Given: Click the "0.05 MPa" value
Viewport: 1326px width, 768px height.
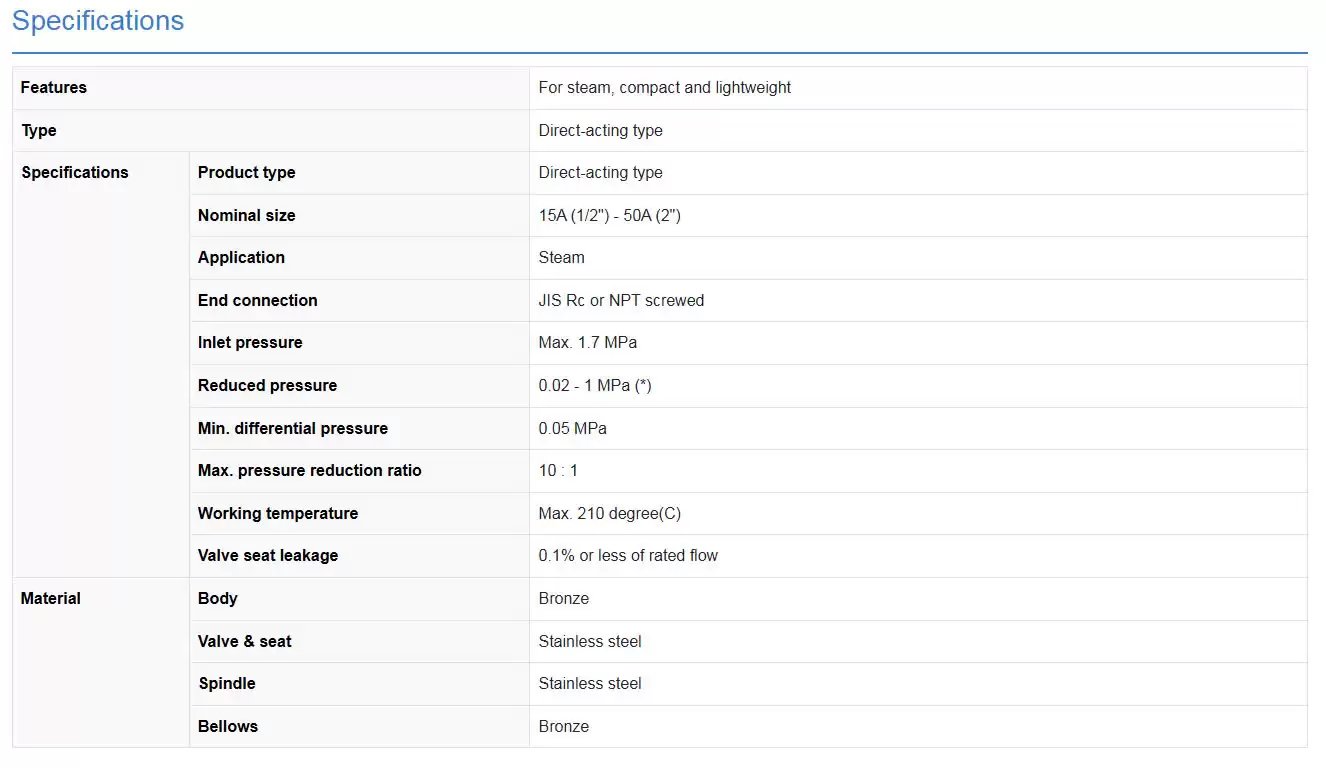Looking at the screenshot, I should pos(573,429).
